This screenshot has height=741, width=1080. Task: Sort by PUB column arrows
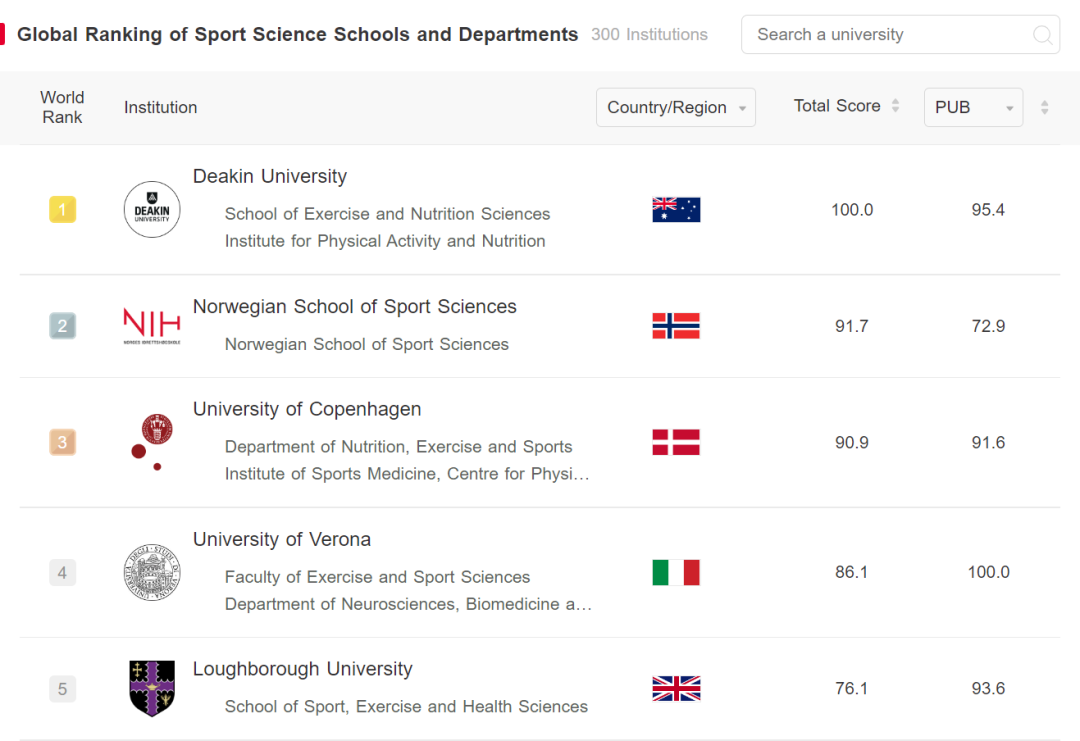1044,108
